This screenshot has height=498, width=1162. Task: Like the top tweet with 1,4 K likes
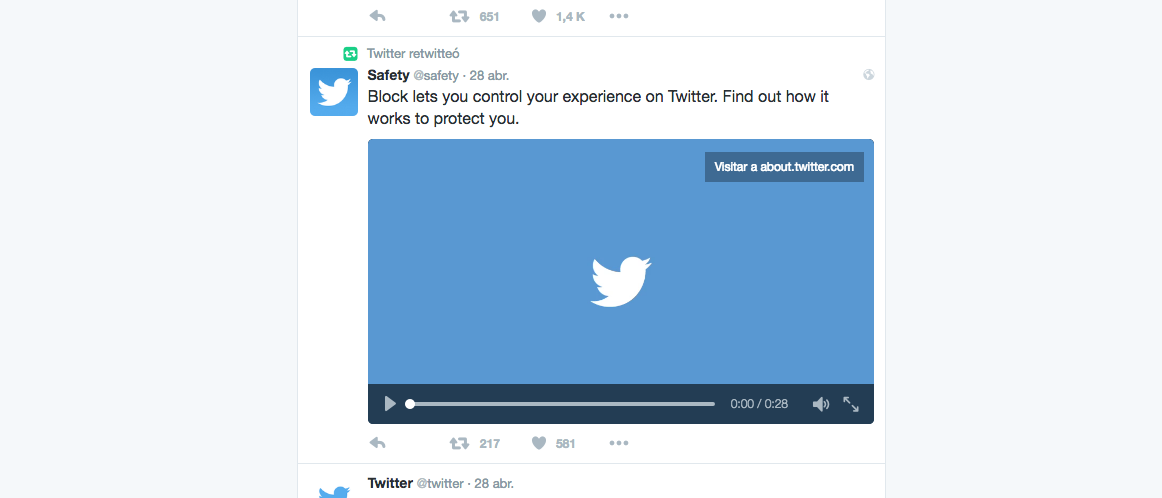pyautogui.click(x=539, y=16)
